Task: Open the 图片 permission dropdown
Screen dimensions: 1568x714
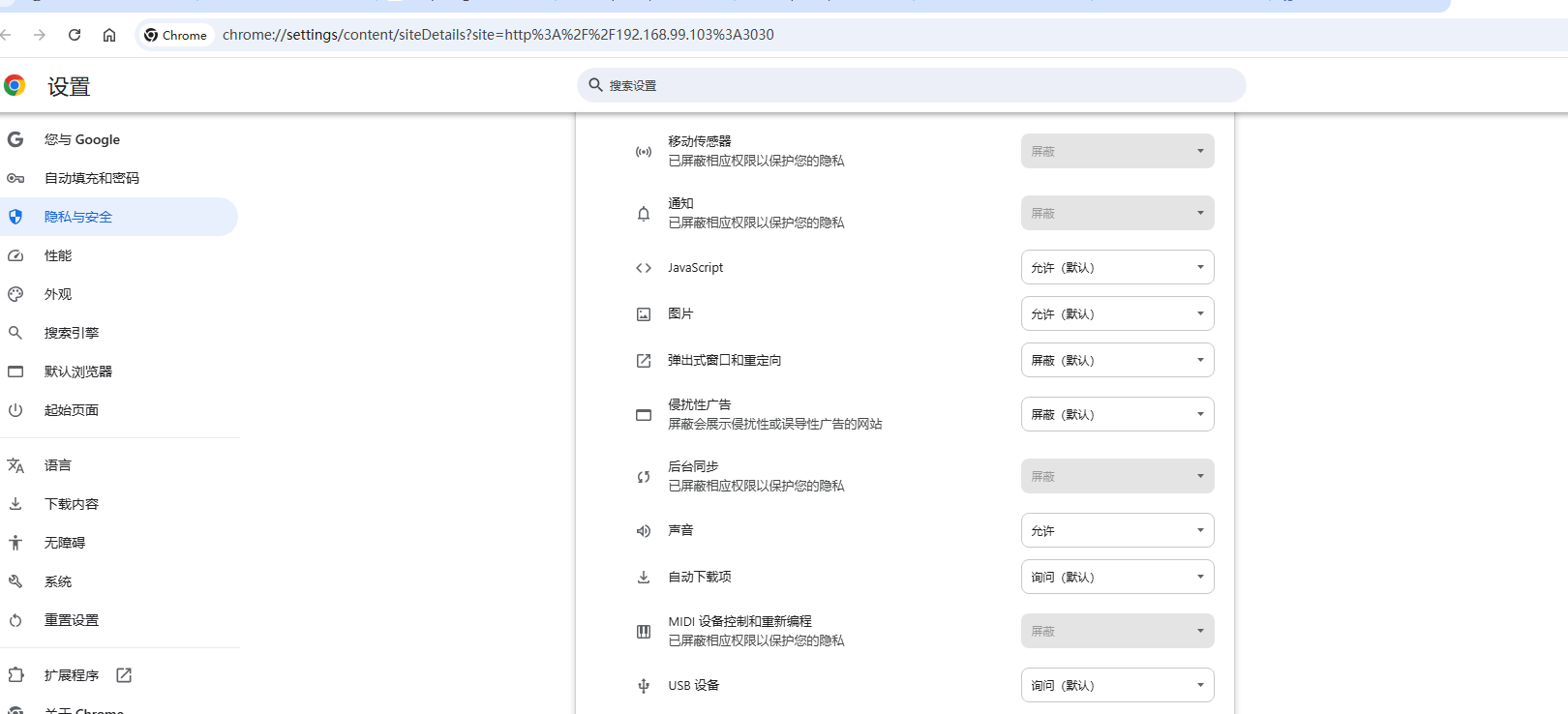Action: (x=1117, y=313)
